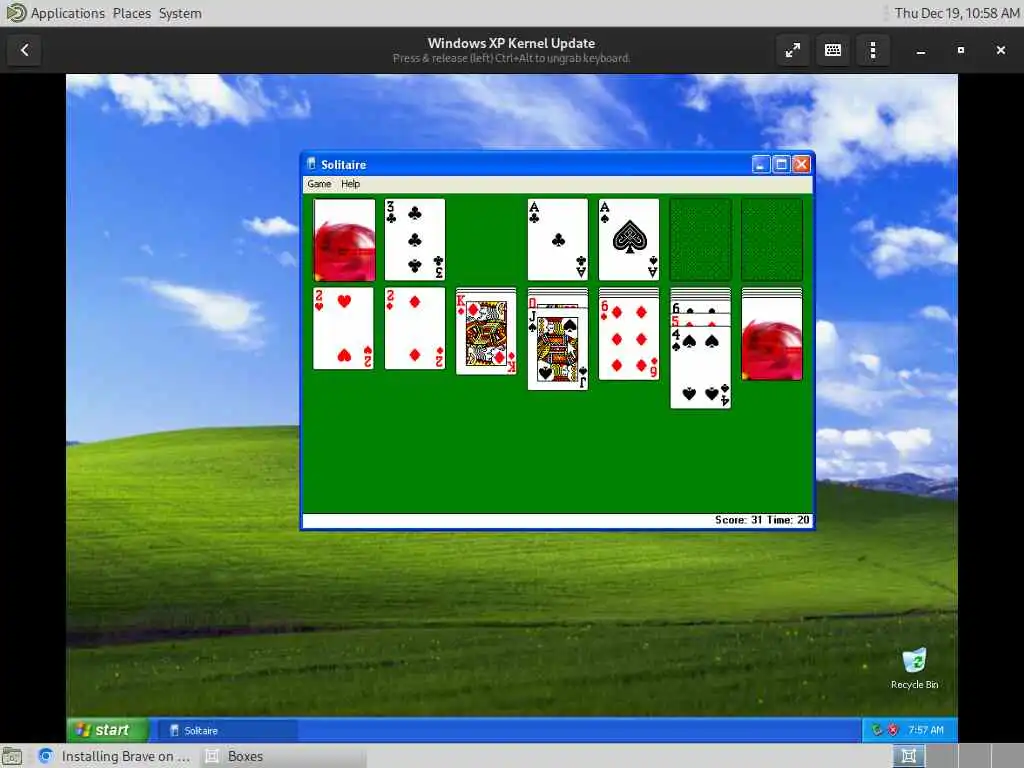Open the Boxes three-dot menu
The width and height of the screenshot is (1024, 768).
(x=873, y=50)
